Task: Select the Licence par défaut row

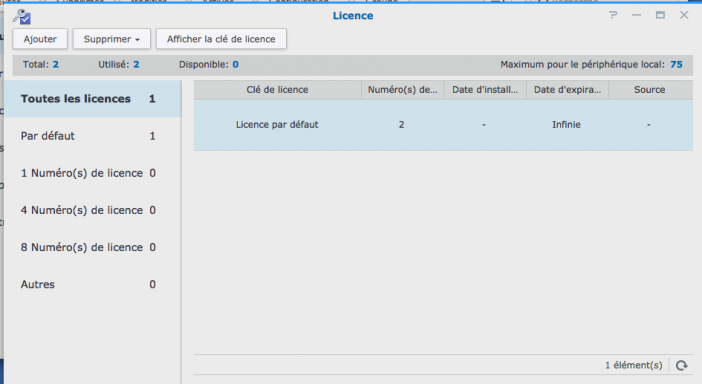Action: point(443,125)
